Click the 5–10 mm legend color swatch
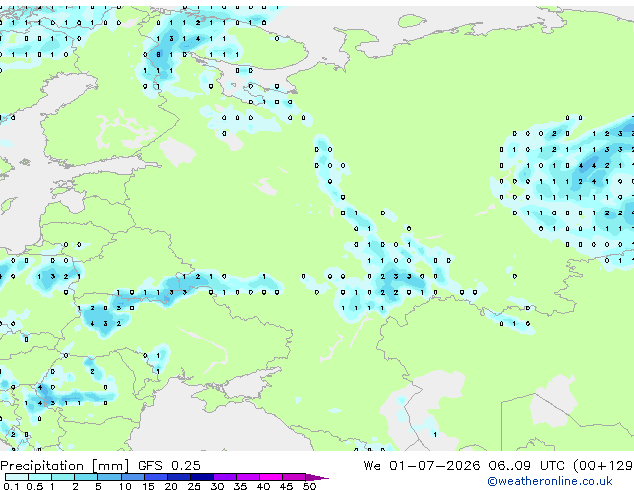Viewport: 634px width, 490px height. click(x=109, y=477)
